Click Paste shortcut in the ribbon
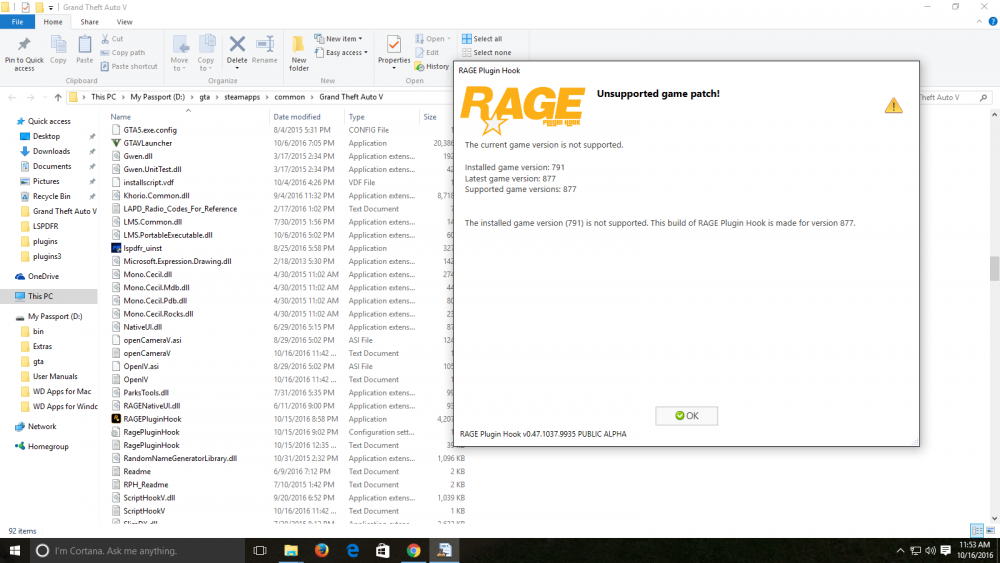1000x563 pixels. coord(129,66)
